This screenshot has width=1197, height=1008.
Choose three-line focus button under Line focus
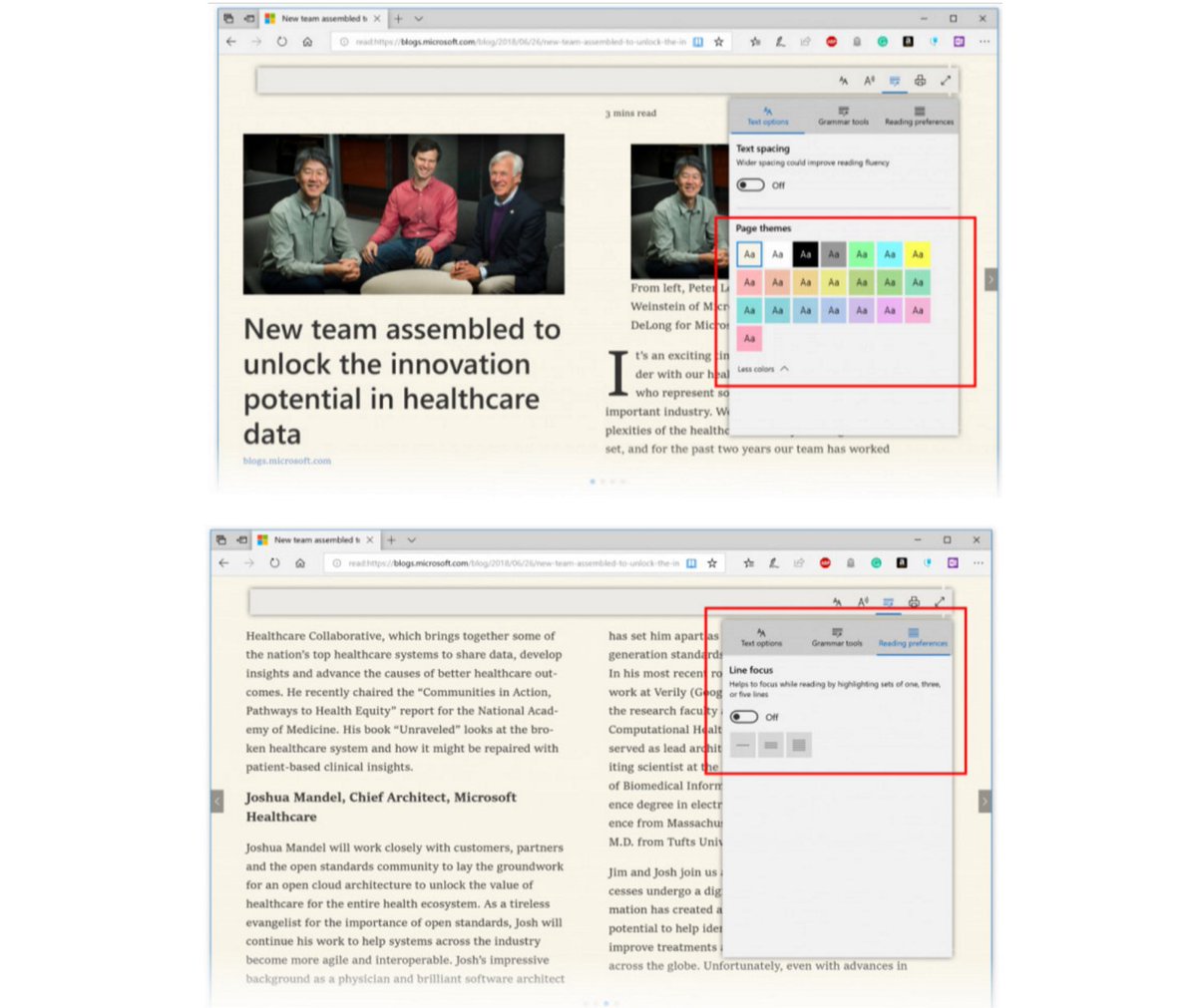[x=770, y=745]
